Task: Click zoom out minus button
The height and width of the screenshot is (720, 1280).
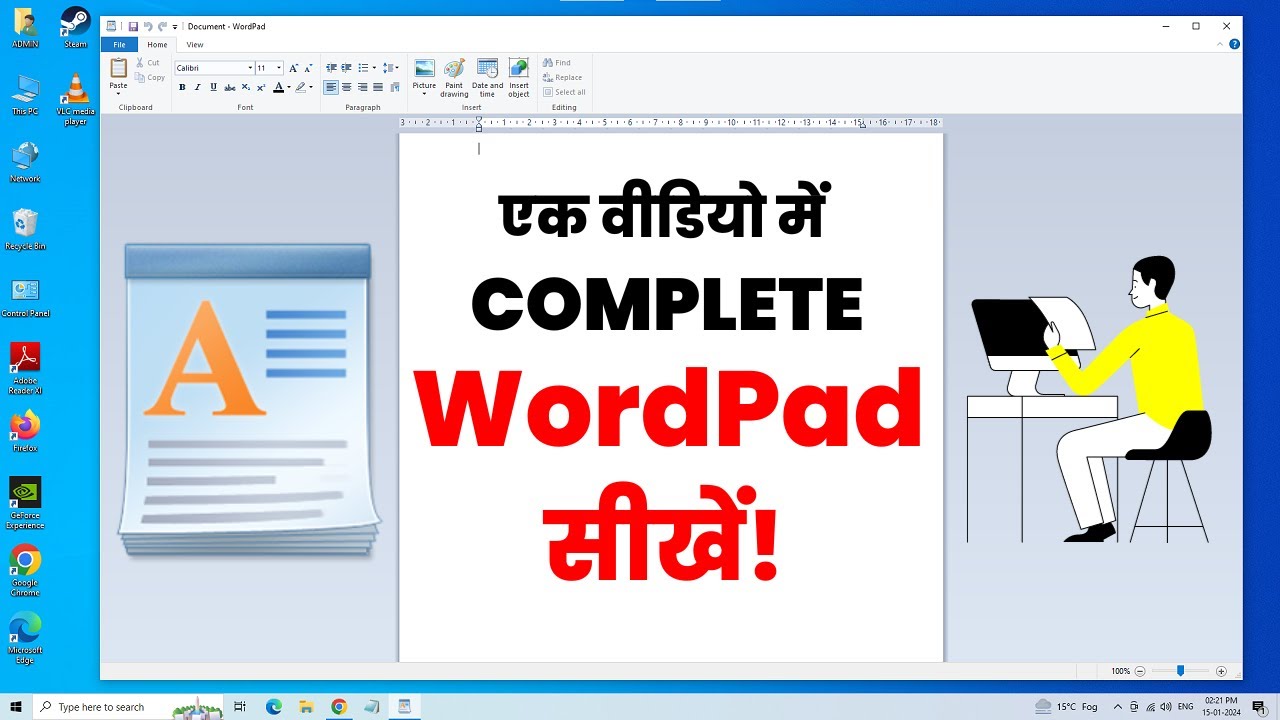Action: coord(1141,671)
